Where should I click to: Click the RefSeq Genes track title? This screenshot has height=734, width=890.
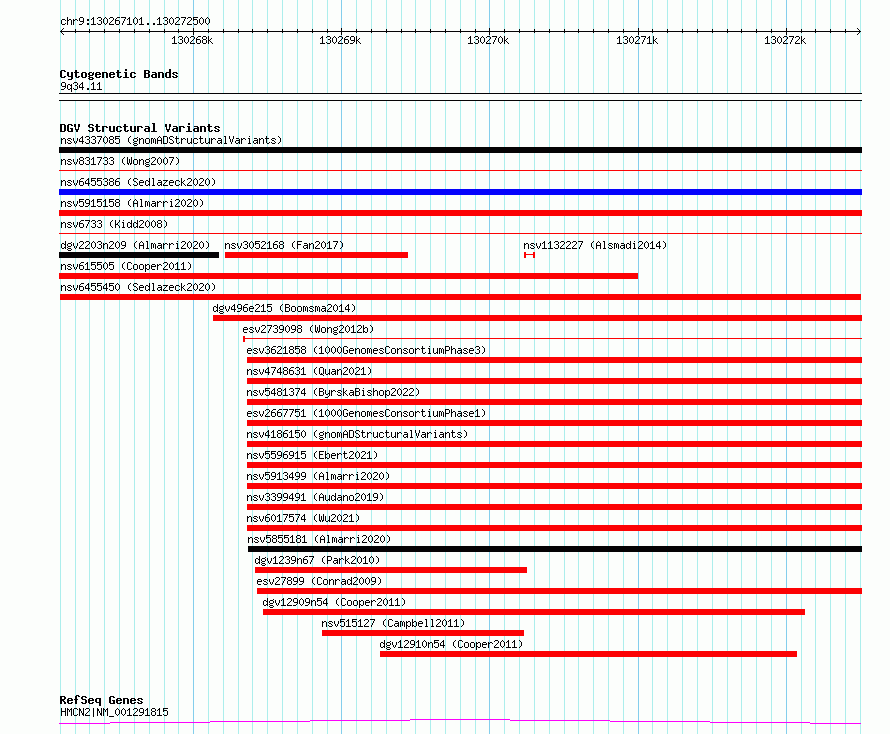point(101,700)
